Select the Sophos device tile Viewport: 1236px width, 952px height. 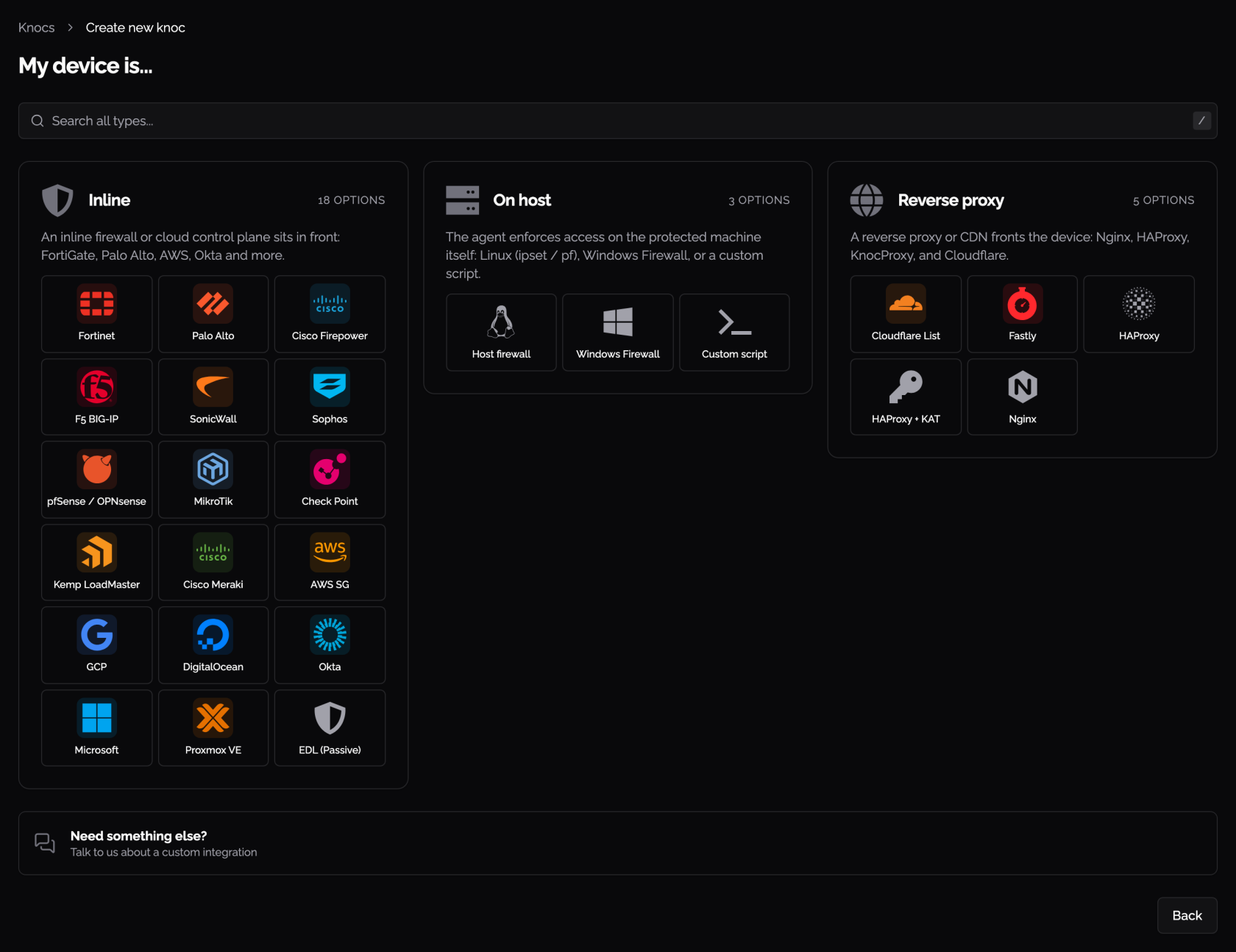pyautogui.click(x=330, y=397)
